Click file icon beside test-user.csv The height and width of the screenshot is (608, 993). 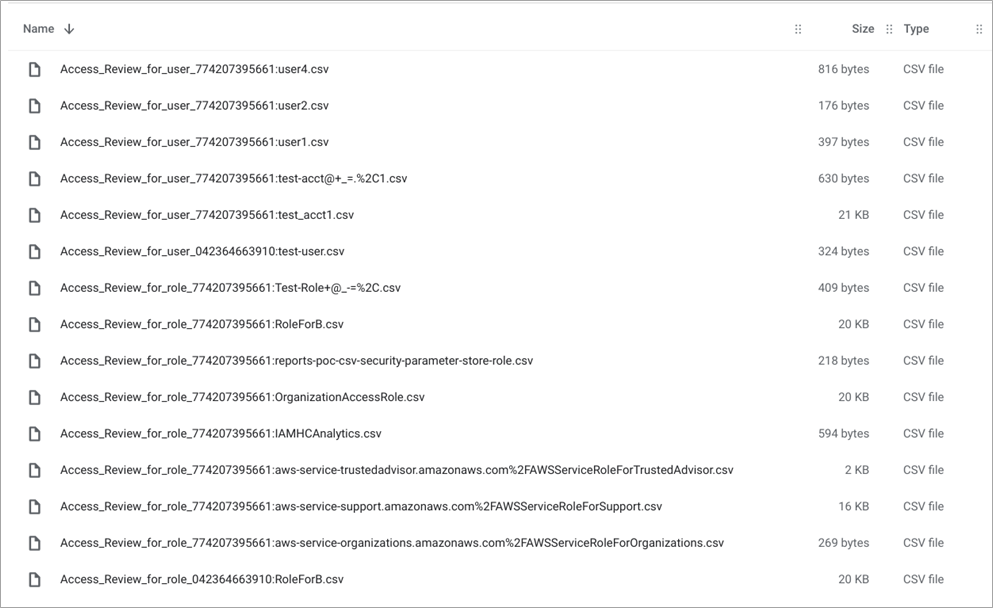(x=35, y=252)
